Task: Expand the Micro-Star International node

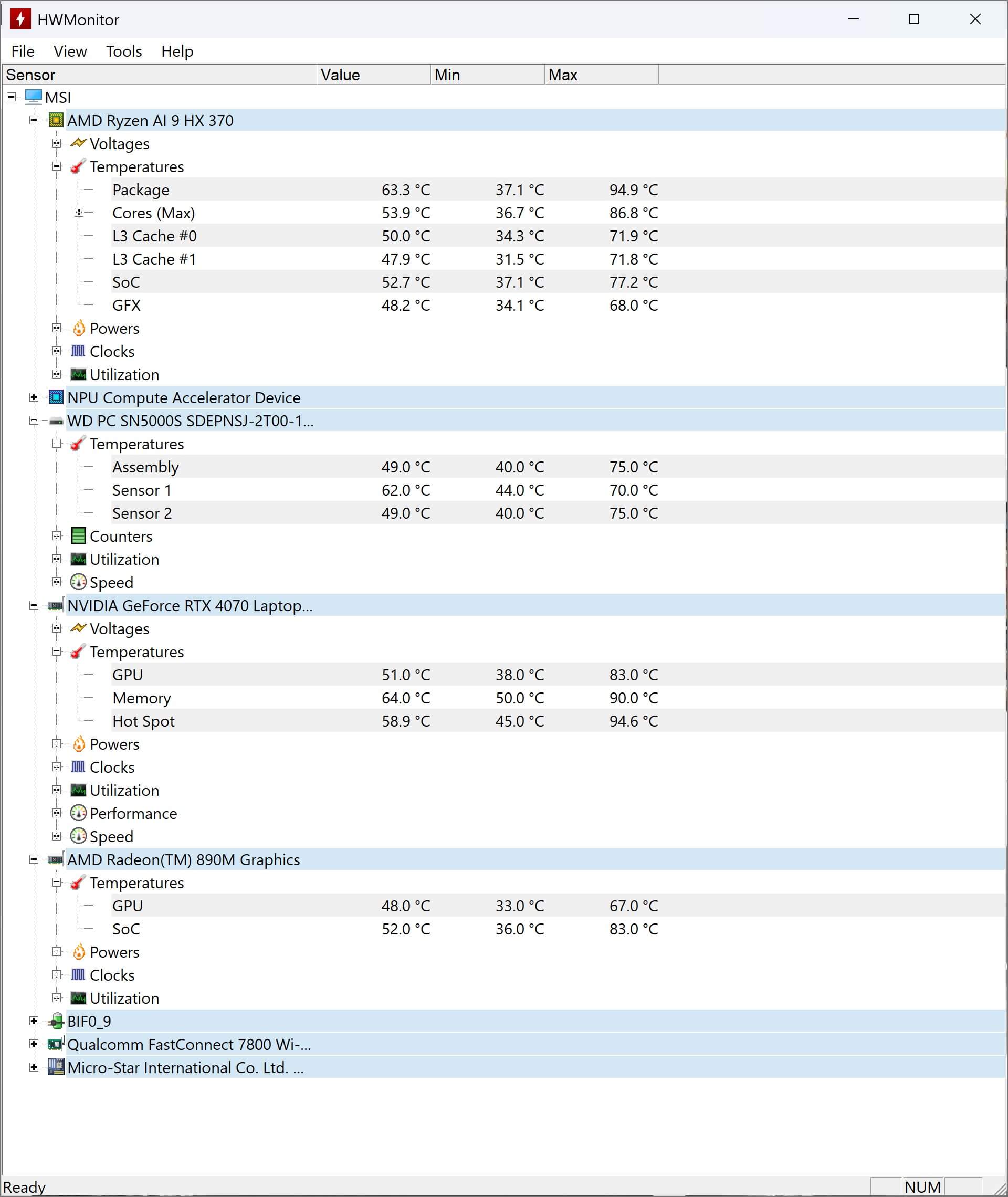Action: pyautogui.click(x=34, y=1067)
